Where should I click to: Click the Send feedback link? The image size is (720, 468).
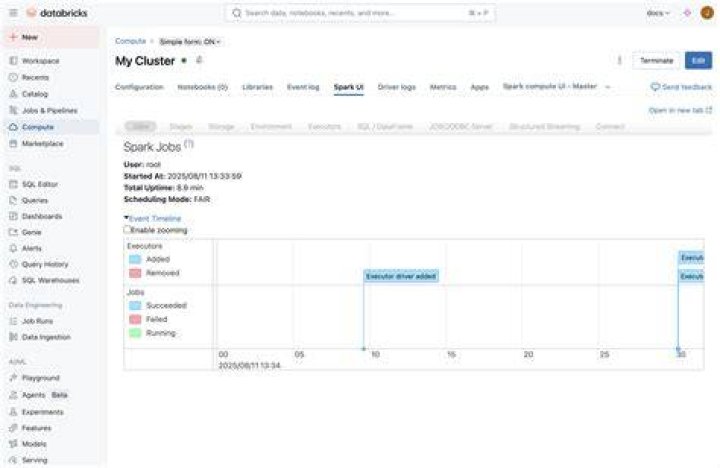click(x=681, y=87)
